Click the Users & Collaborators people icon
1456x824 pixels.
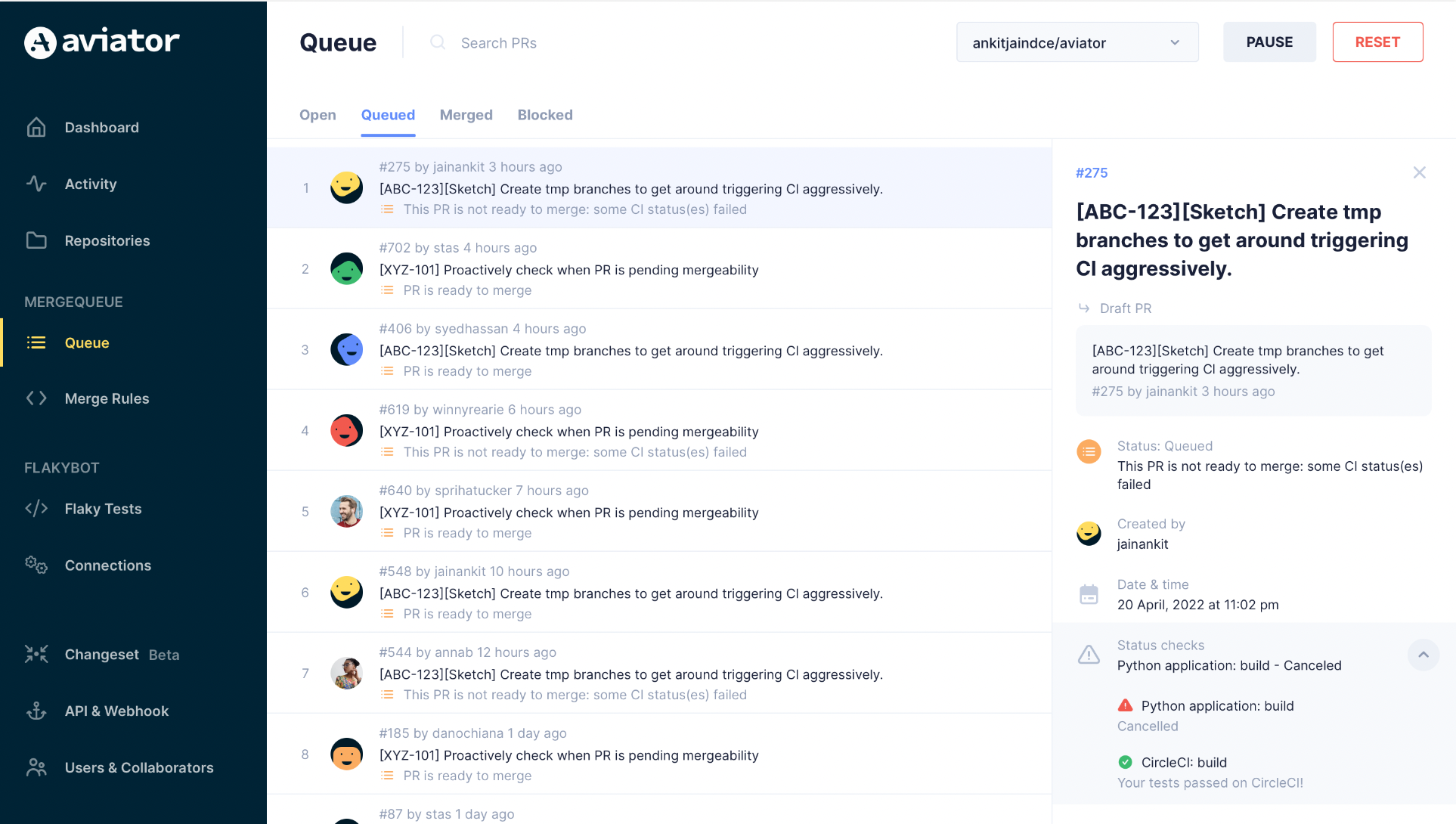tap(36, 767)
